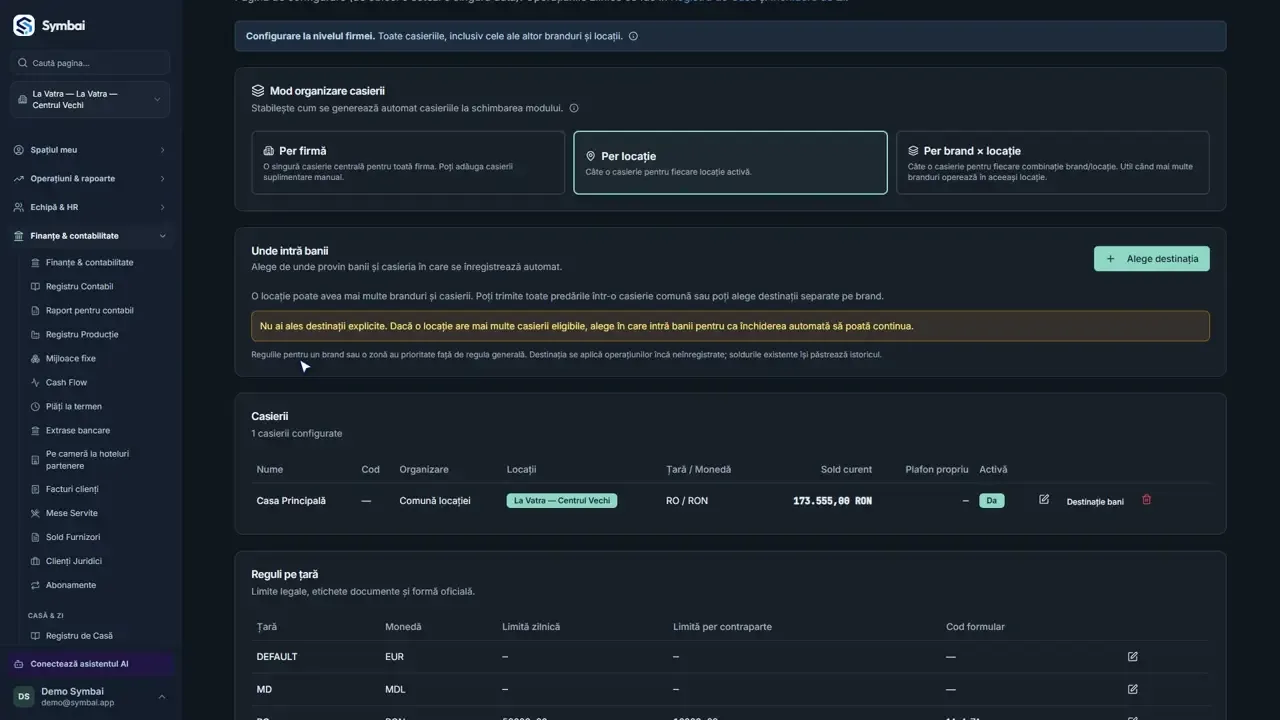Click the Symbai logo in the sidebar
This screenshot has height=720, width=1280.
[x=24, y=26]
